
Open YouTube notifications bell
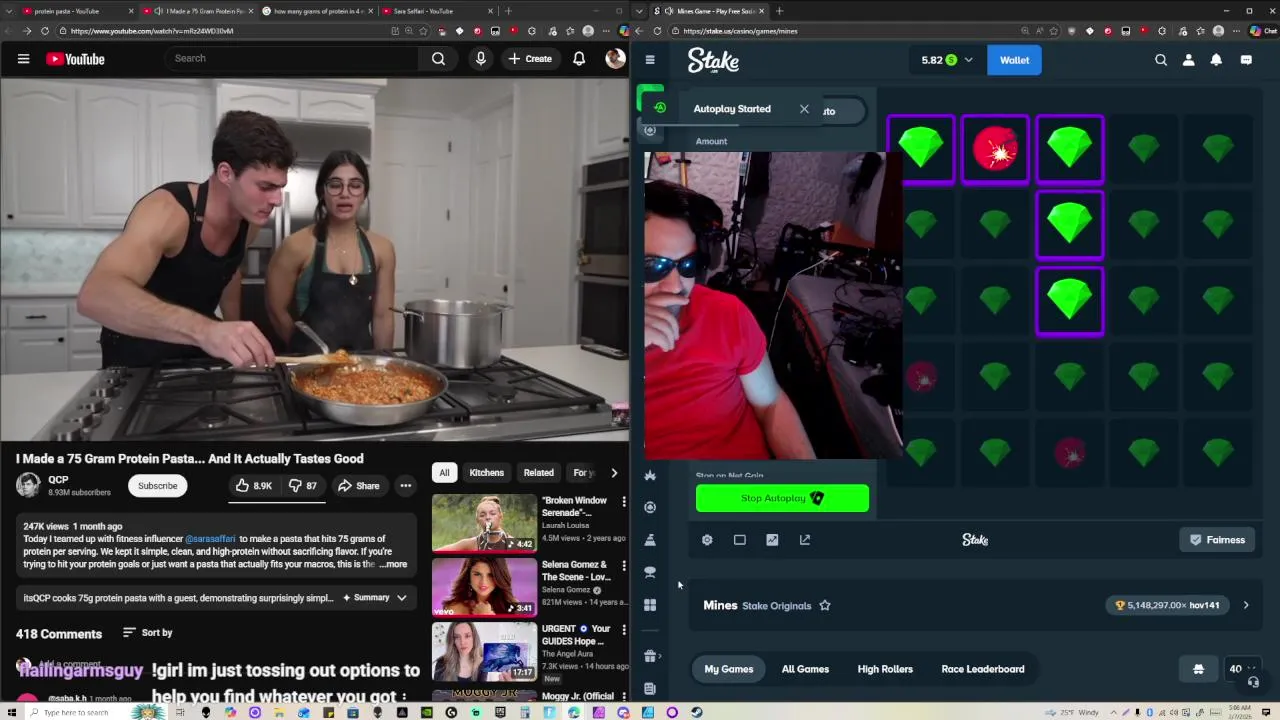coord(579,59)
